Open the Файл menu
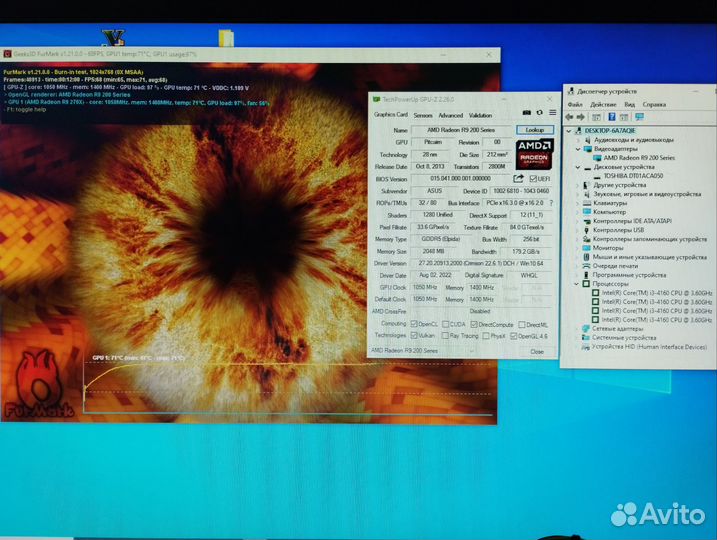Screen dimensions: 717x540 pos(575,105)
